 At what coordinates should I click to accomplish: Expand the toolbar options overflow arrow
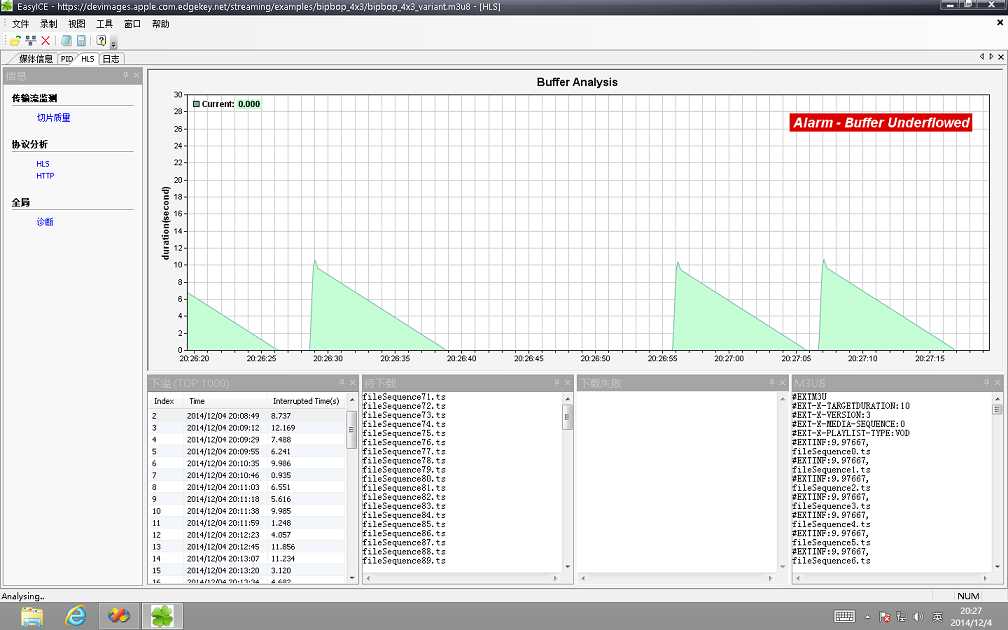tap(114, 44)
